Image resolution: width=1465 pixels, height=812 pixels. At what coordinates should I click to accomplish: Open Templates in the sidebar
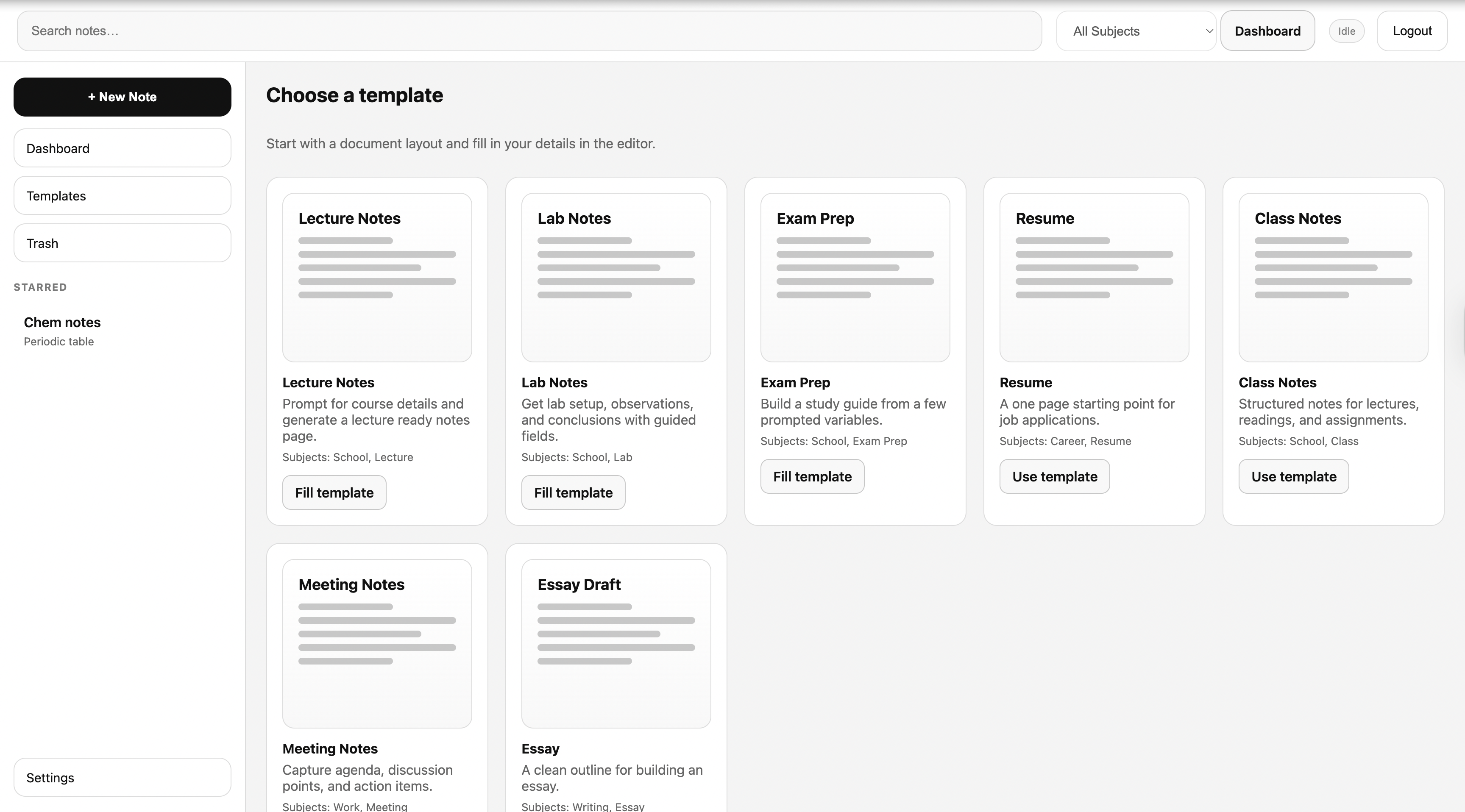tap(122, 196)
